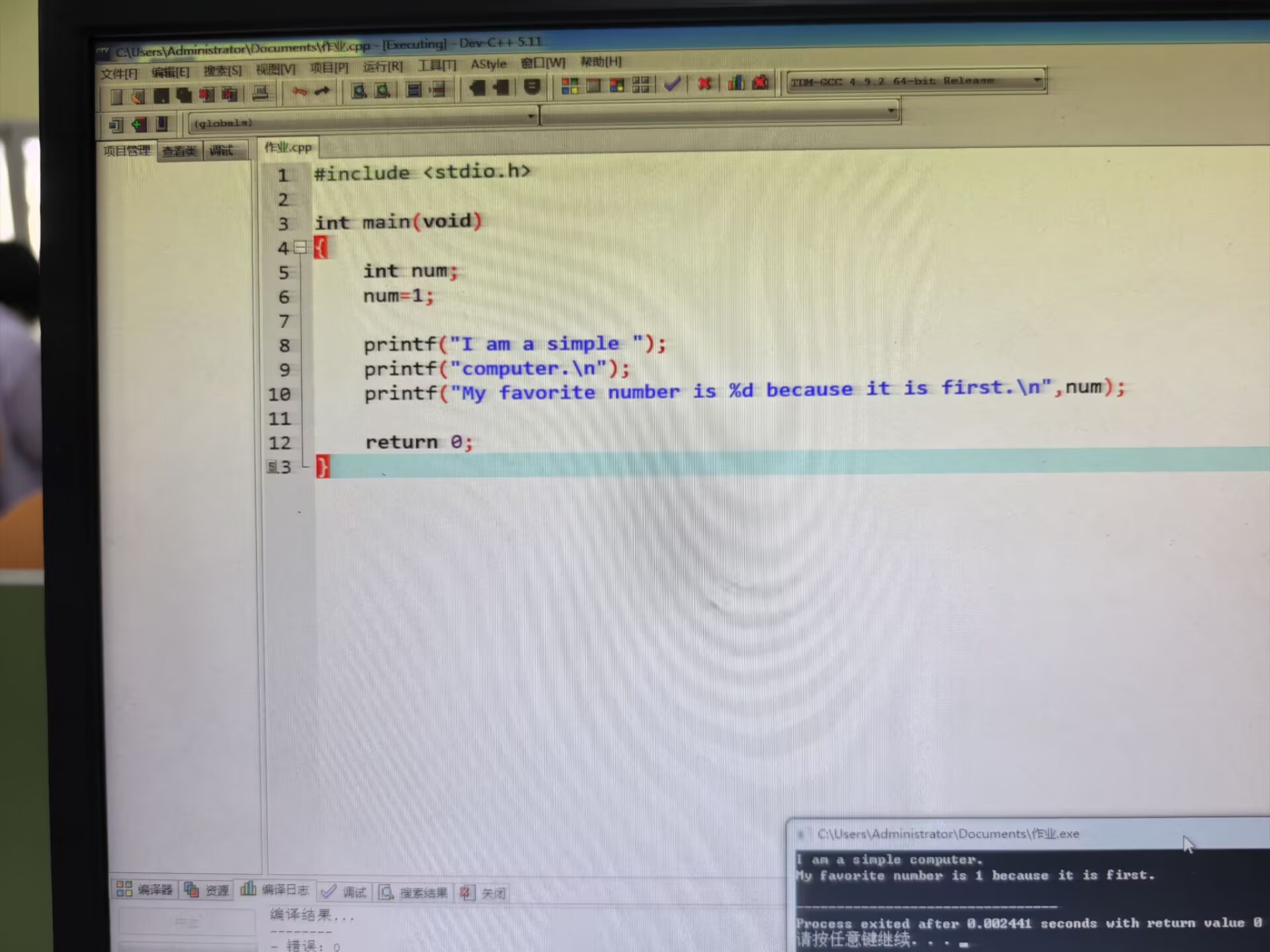Open the TDM-GCC compiler selection dropdown

[1037, 80]
